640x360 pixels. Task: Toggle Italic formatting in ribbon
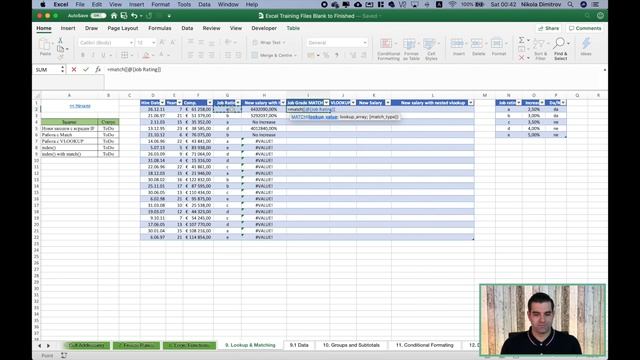tap(93, 55)
